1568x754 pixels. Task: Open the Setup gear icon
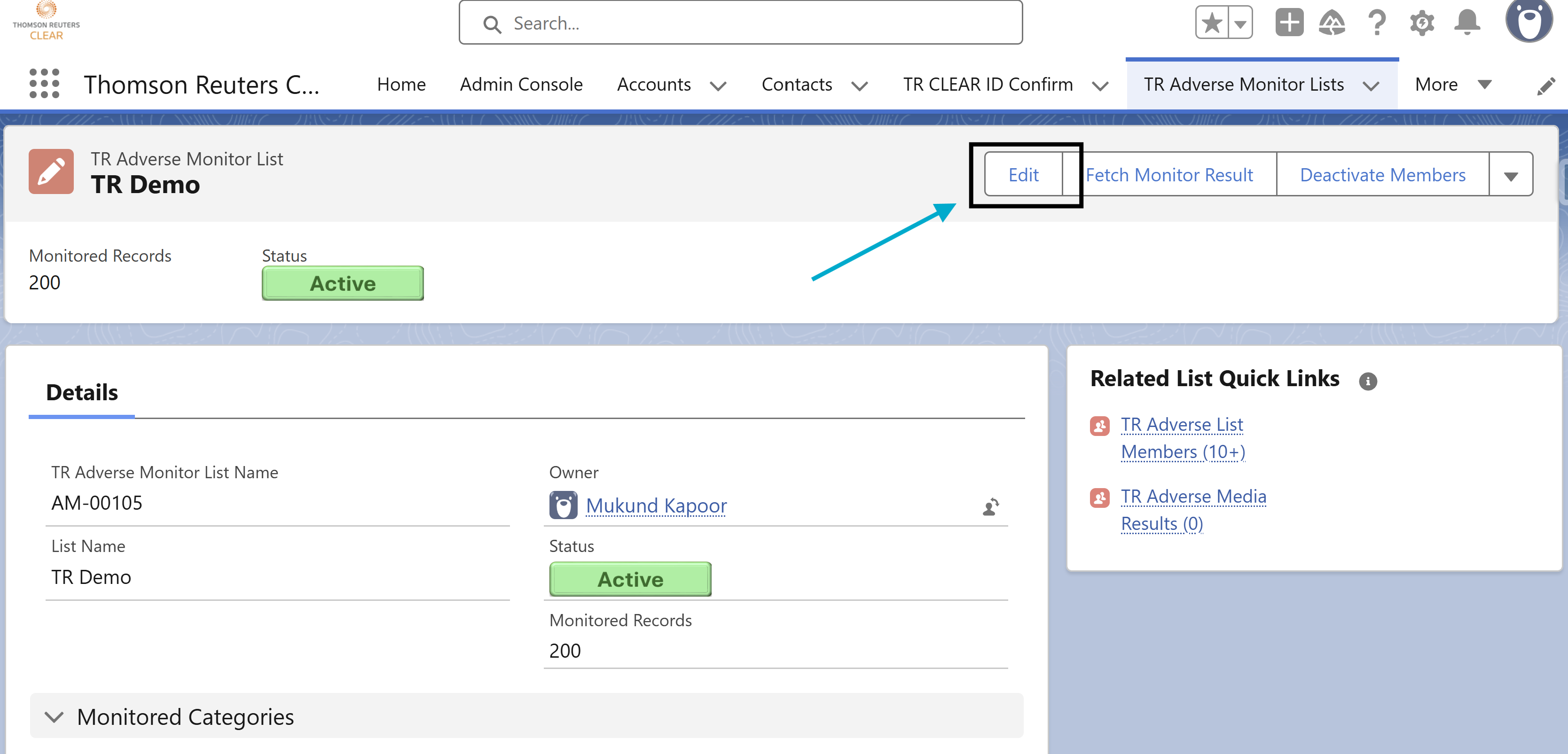1422,23
